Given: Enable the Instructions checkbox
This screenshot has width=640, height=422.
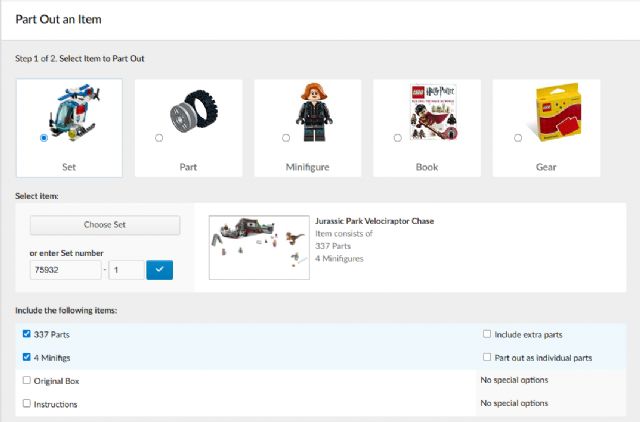Looking at the screenshot, I should click(27, 403).
